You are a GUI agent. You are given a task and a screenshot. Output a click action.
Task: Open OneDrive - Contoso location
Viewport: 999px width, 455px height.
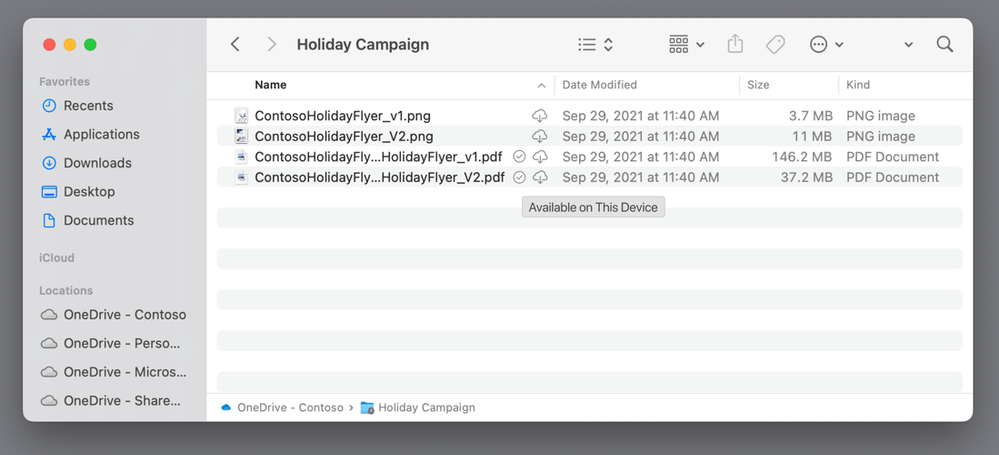[125, 315]
